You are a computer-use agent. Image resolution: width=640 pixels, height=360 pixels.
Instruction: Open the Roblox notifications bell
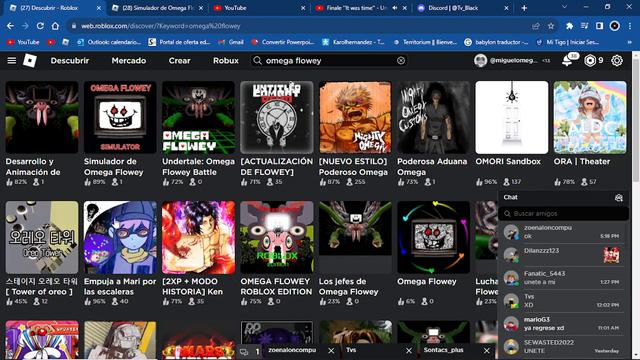pyautogui.click(x=567, y=61)
